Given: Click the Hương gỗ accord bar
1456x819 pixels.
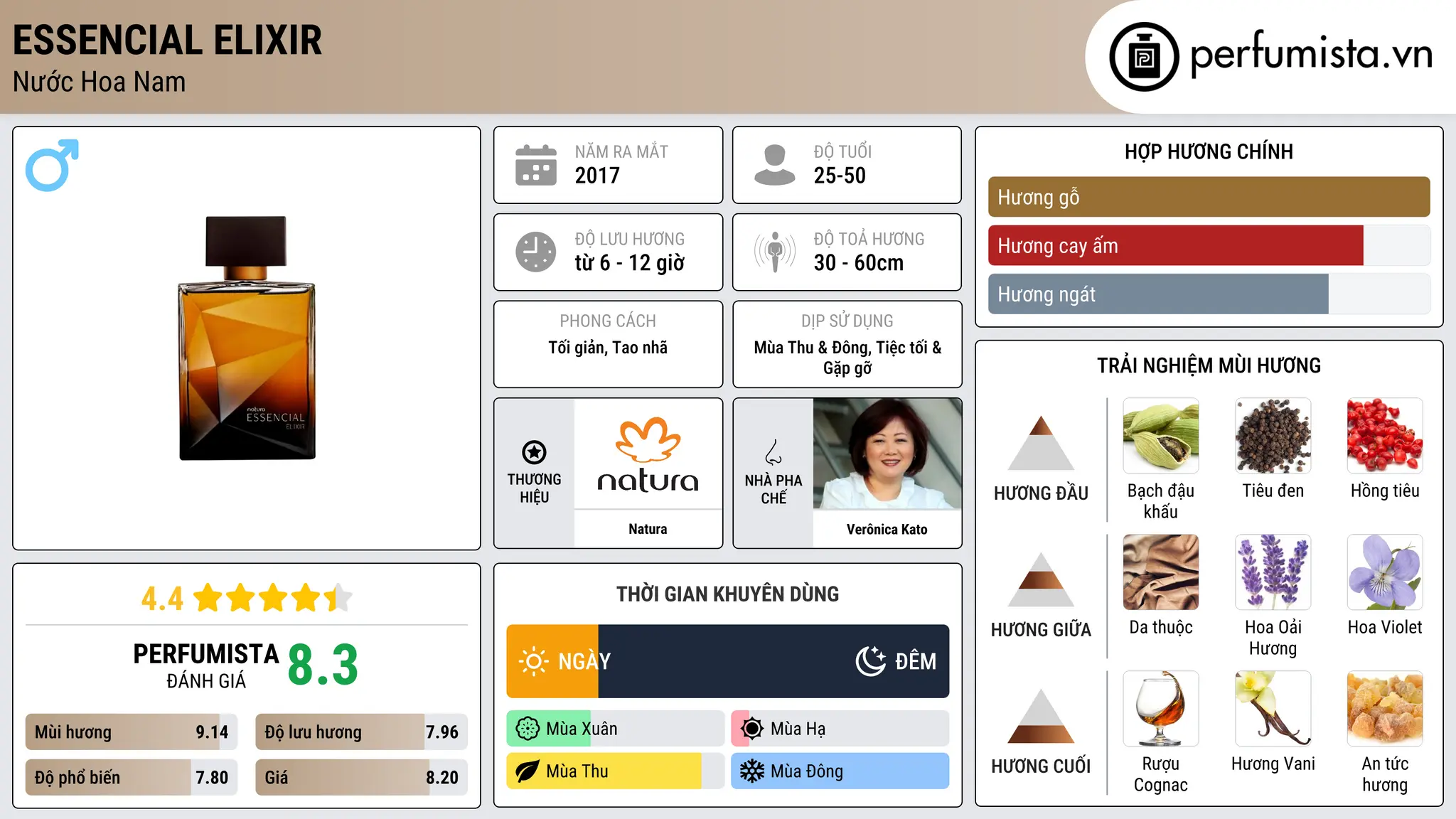Looking at the screenshot, I should point(1209,197).
